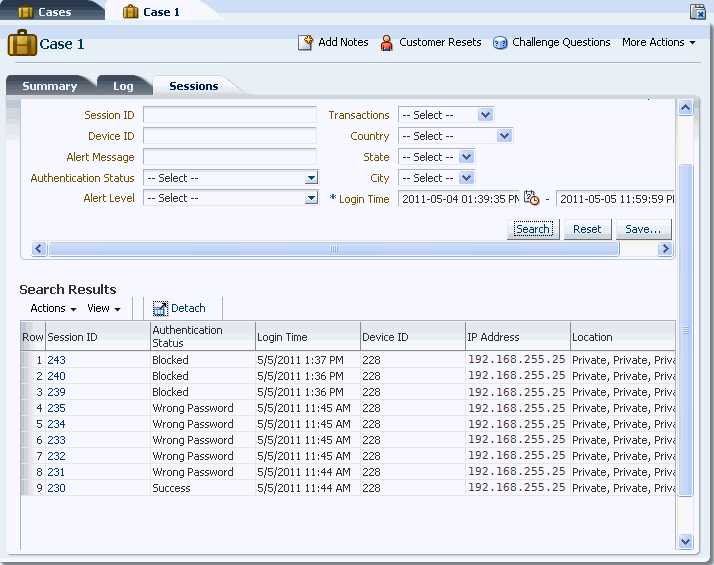Click the close tab icon at top right
This screenshot has height=565, width=714.
coord(697,11)
